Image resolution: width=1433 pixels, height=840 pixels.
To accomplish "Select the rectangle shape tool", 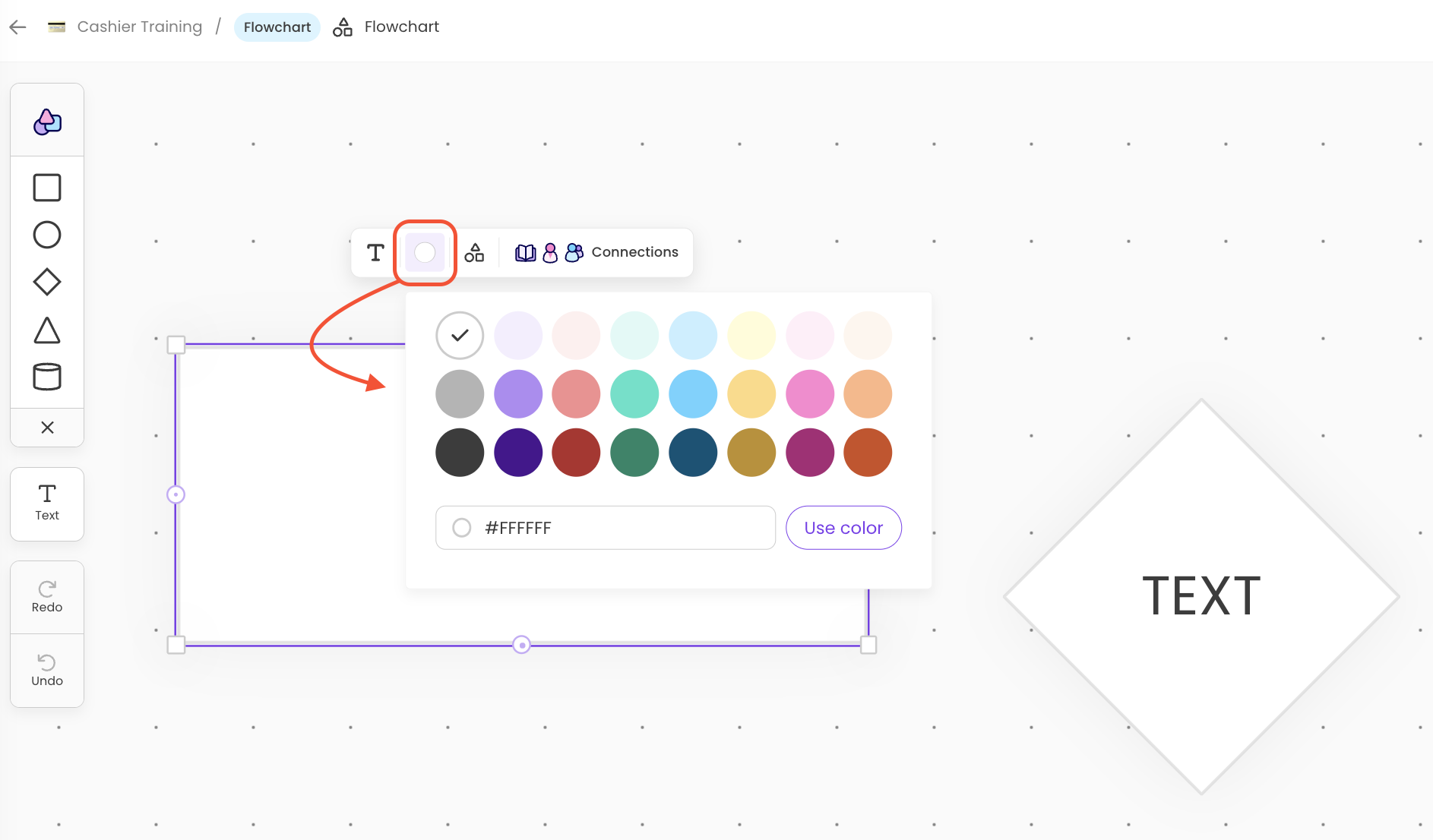I will [47, 188].
